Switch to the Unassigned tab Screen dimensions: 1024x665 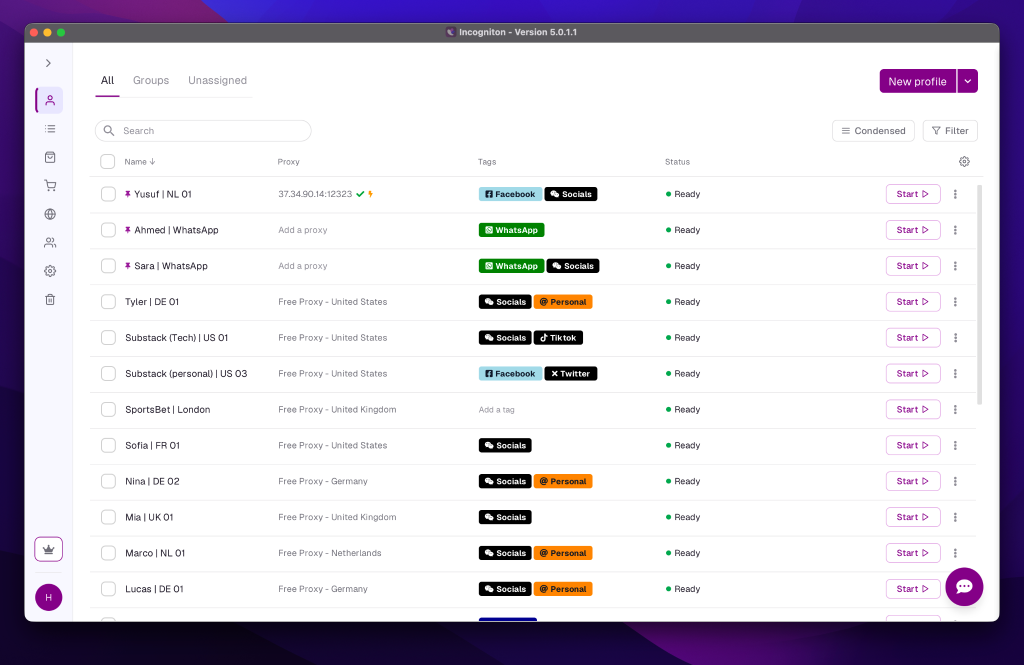(x=217, y=80)
